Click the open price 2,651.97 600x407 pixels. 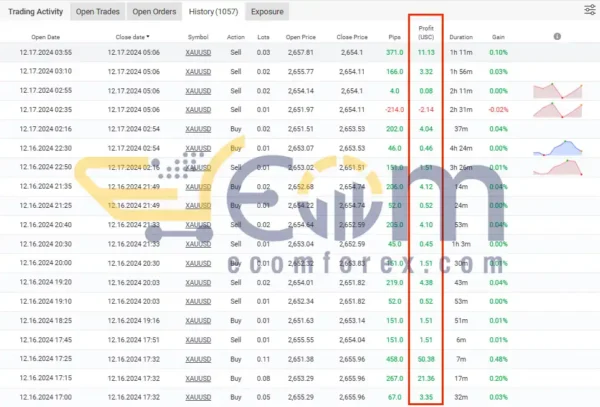(x=301, y=110)
